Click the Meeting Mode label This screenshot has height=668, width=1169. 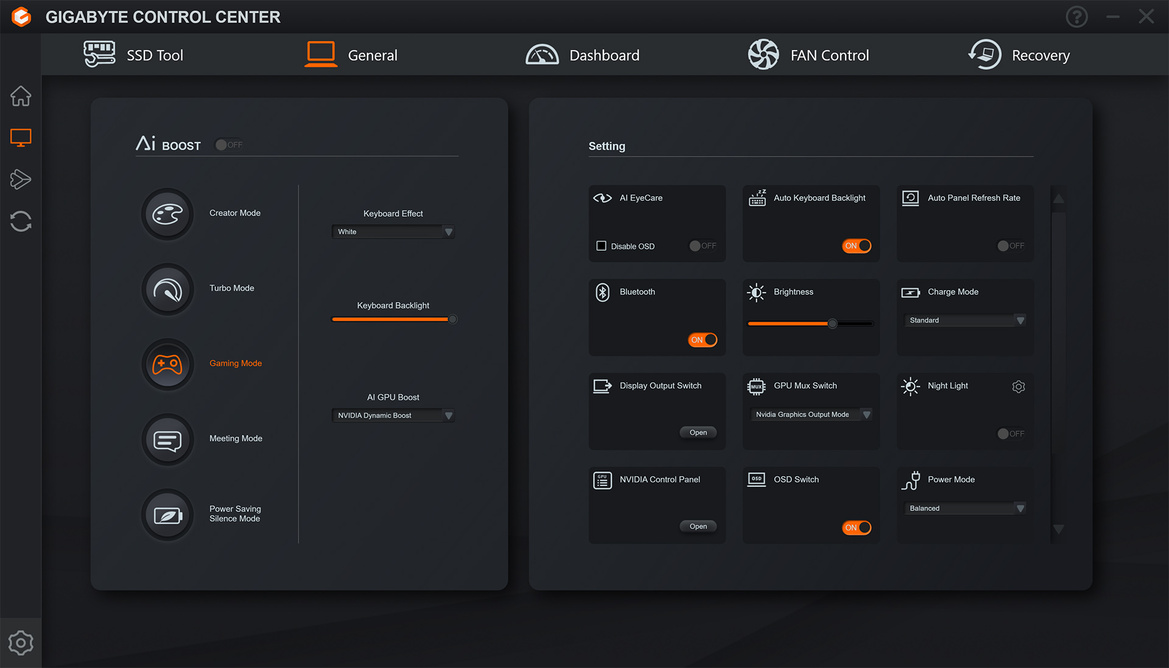coord(236,439)
